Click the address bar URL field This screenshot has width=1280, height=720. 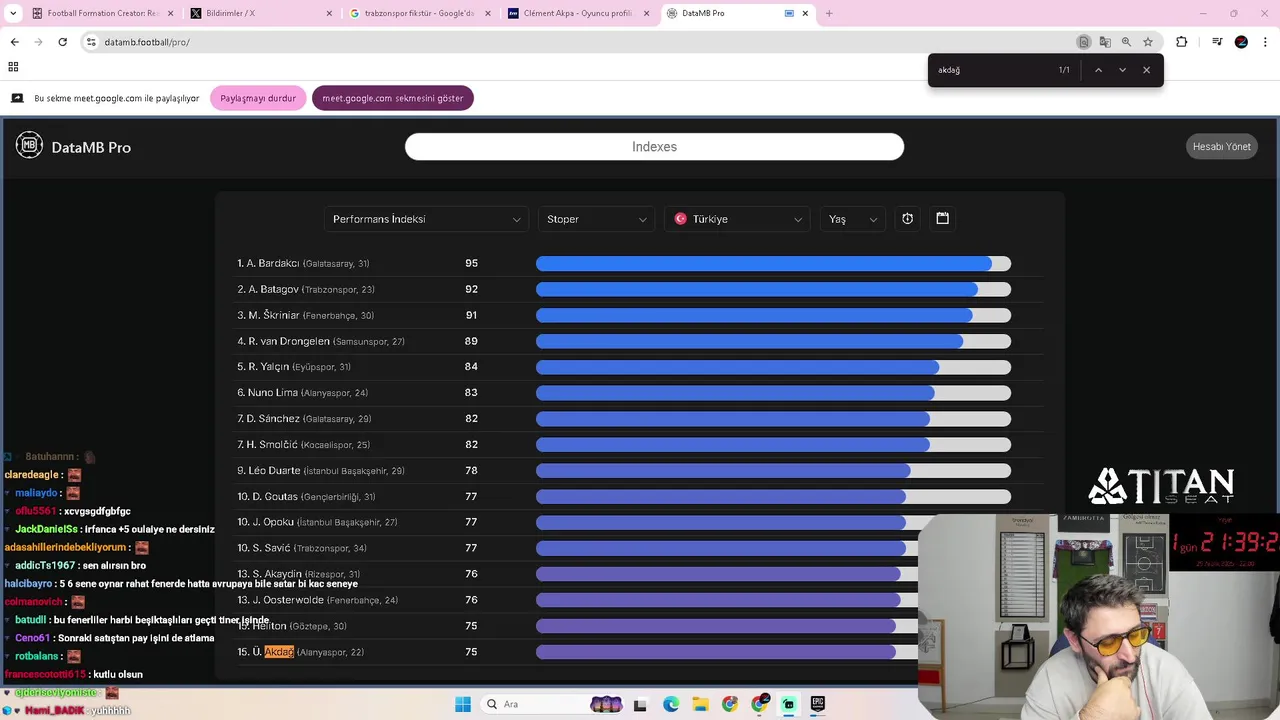(x=580, y=42)
